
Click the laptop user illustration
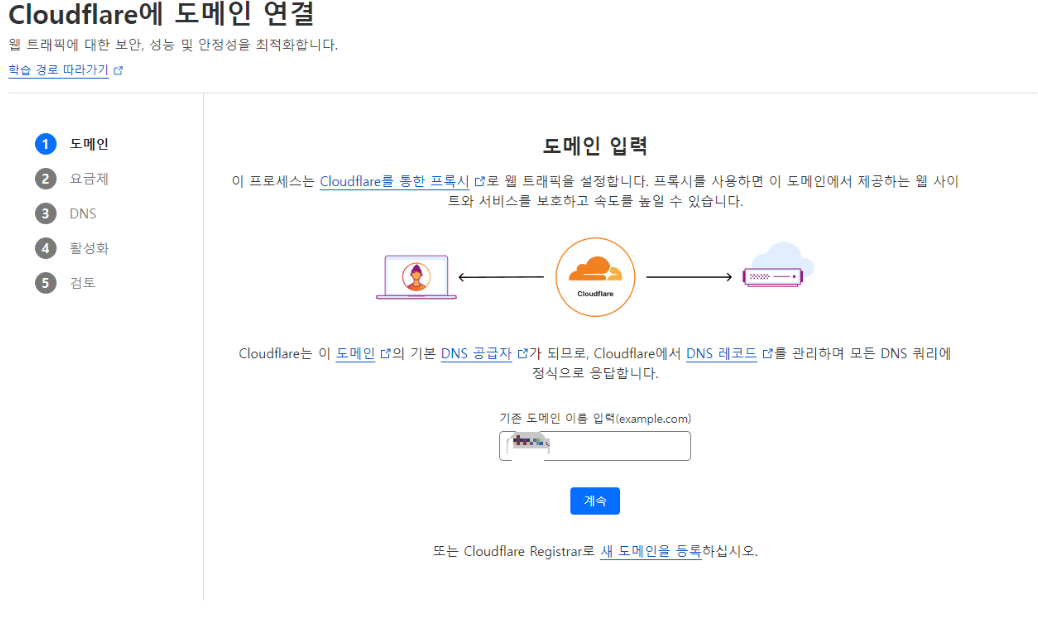click(x=416, y=277)
